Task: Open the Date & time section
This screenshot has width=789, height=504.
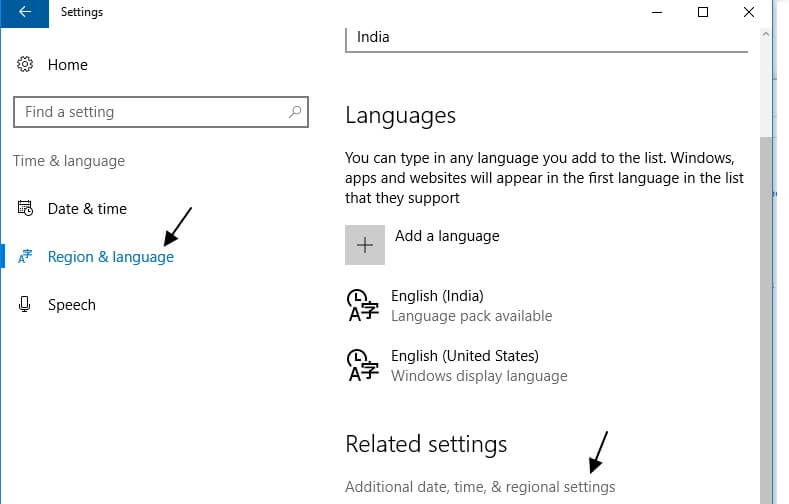Action: click(x=87, y=209)
